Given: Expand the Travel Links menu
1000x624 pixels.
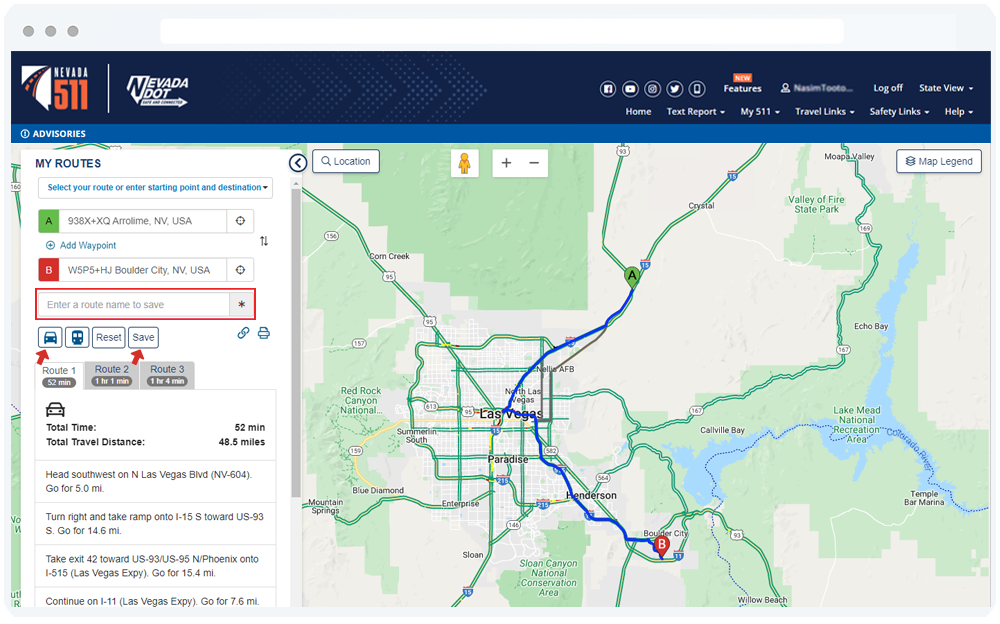Looking at the screenshot, I should point(824,112).
